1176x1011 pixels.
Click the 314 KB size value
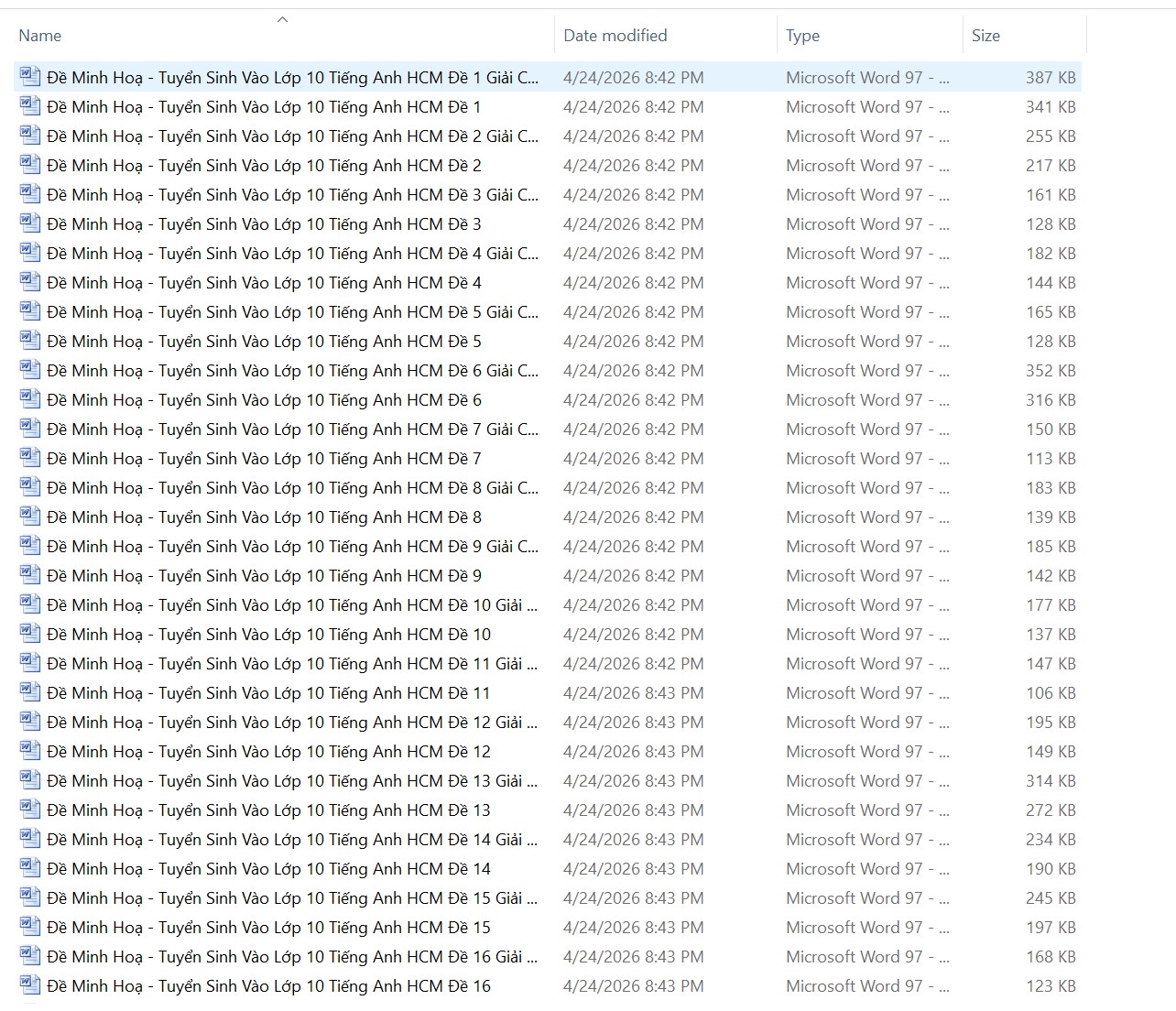coord(1051,781)
